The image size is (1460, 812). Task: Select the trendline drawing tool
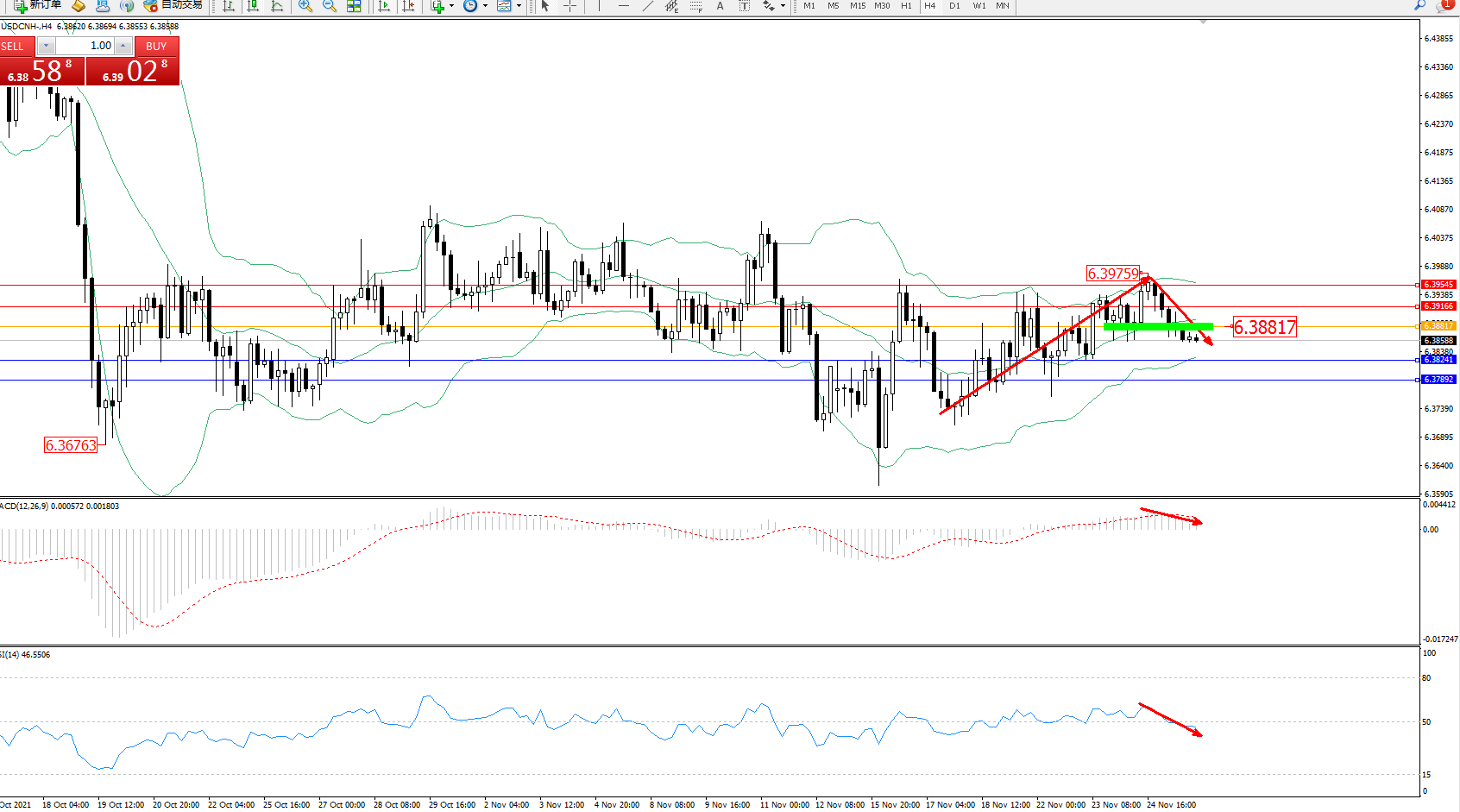647,6
